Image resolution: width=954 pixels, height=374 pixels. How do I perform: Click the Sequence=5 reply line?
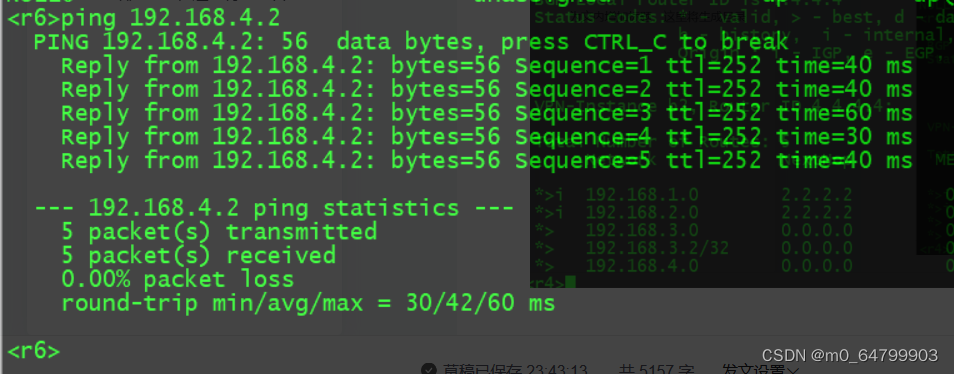pos(486,161)
